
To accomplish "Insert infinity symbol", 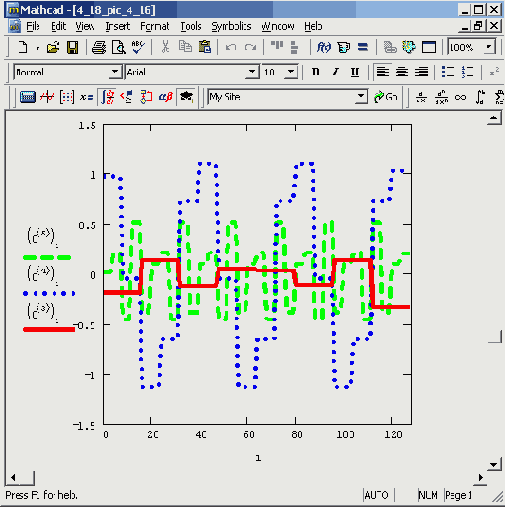I will [x=461, y=97].
